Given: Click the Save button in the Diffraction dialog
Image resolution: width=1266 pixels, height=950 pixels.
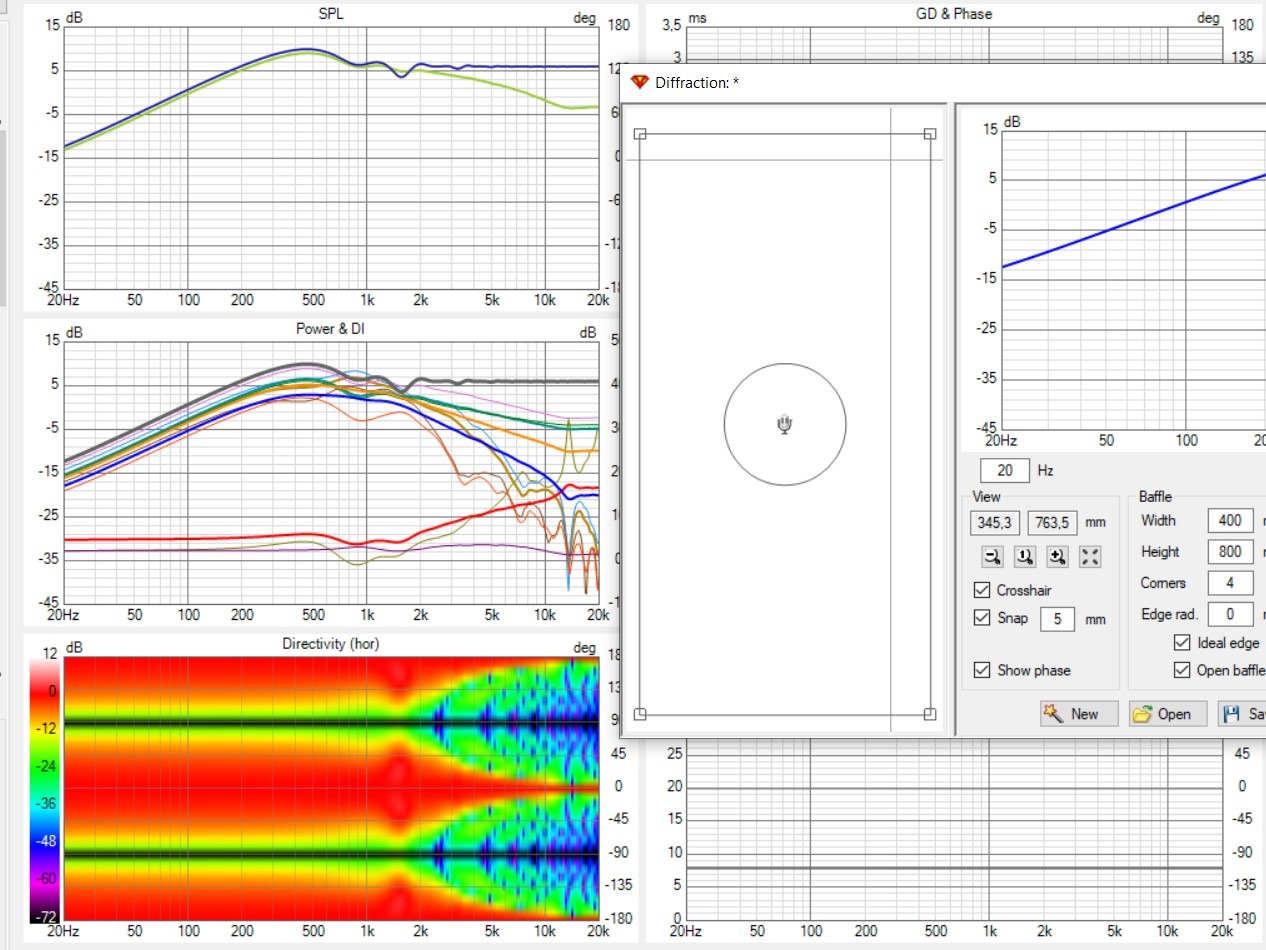Looking at the screenshot, I should point(1242,714).
